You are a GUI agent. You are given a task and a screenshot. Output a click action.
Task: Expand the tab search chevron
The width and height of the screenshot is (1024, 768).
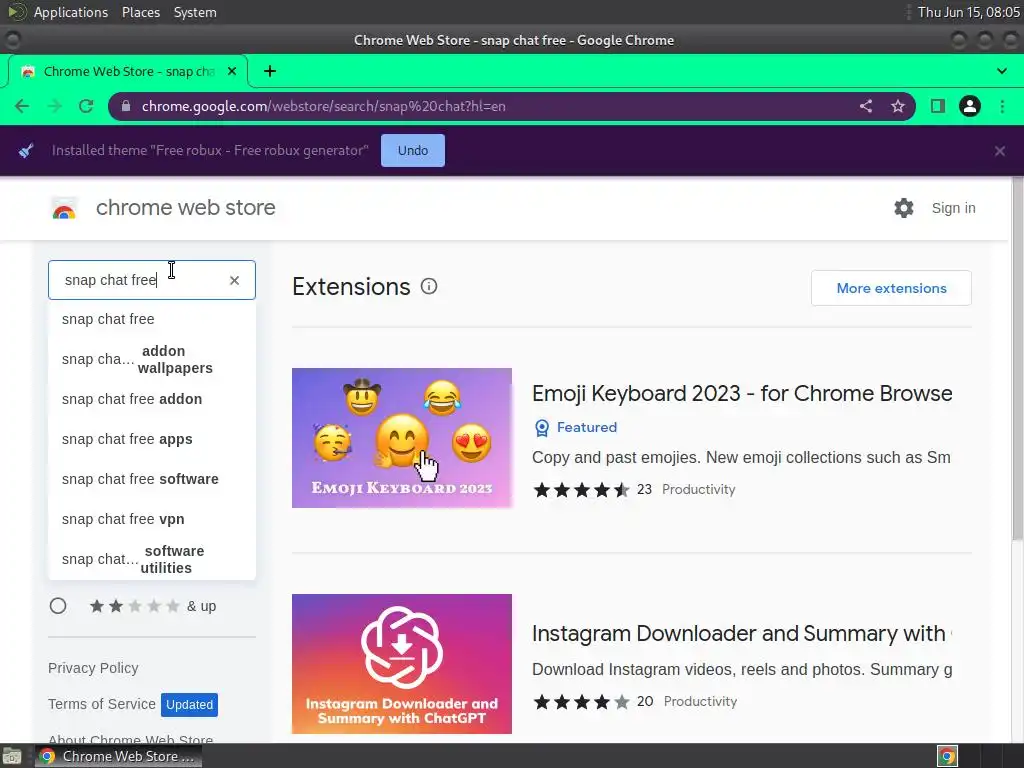(1002, 71)
